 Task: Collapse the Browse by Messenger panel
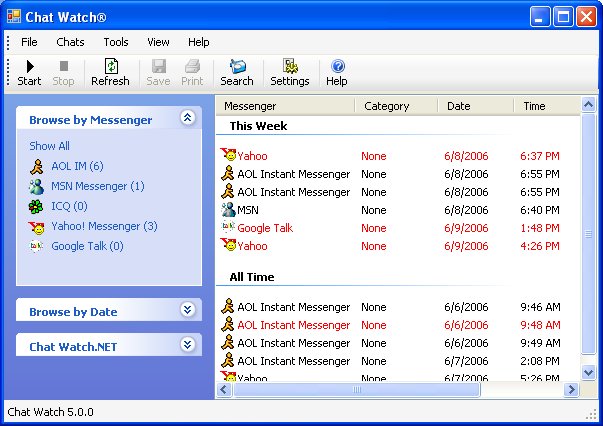click(187, 117)
